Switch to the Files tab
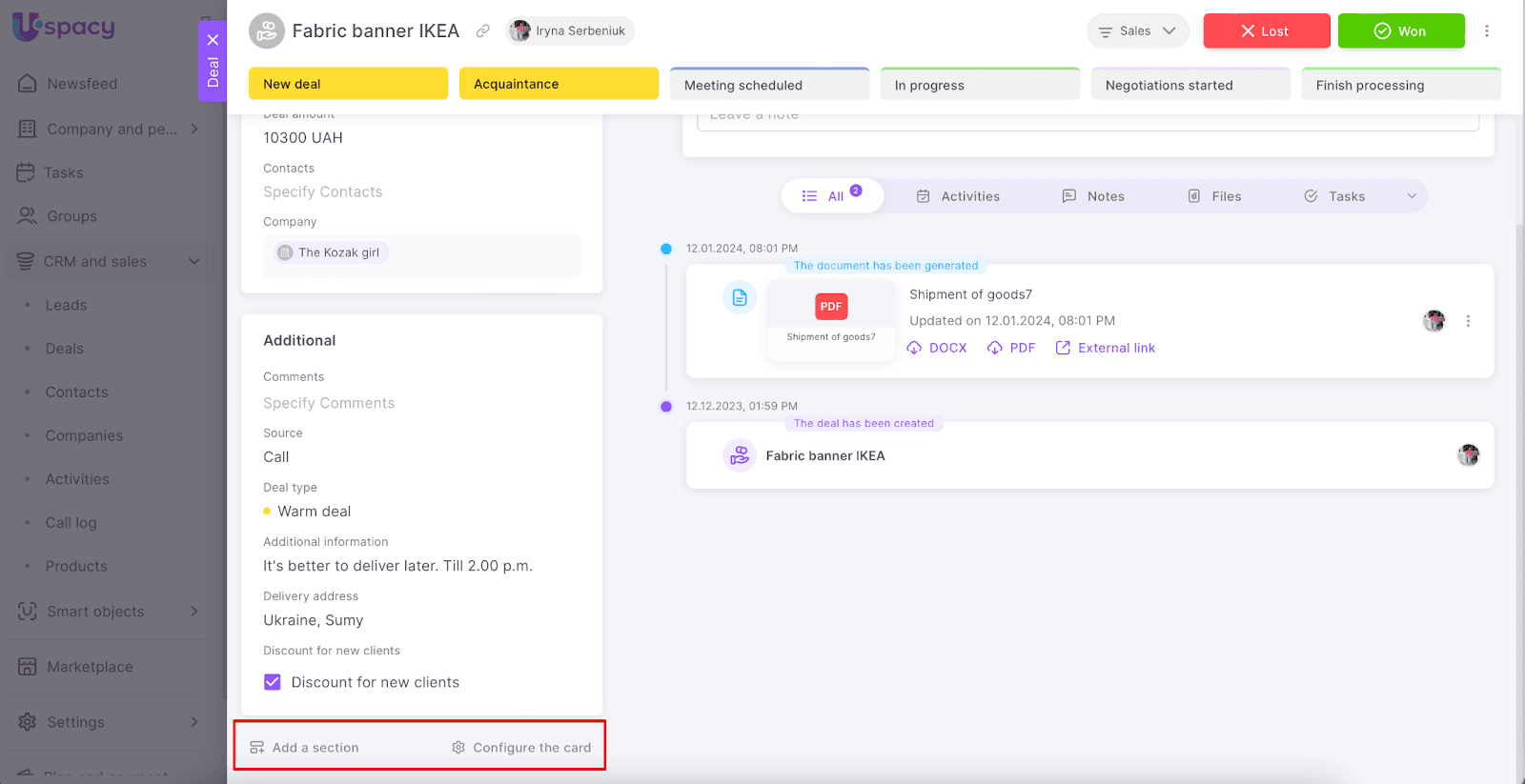 (1214, 196)
